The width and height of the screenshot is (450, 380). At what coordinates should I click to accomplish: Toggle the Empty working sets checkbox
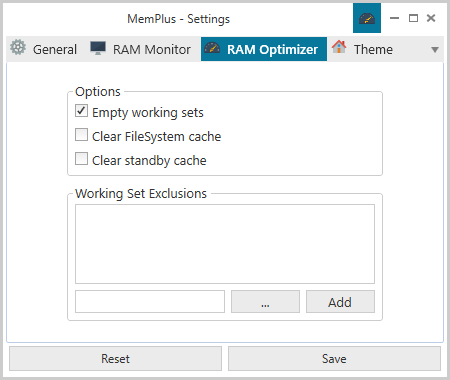[x=81, y=111]
